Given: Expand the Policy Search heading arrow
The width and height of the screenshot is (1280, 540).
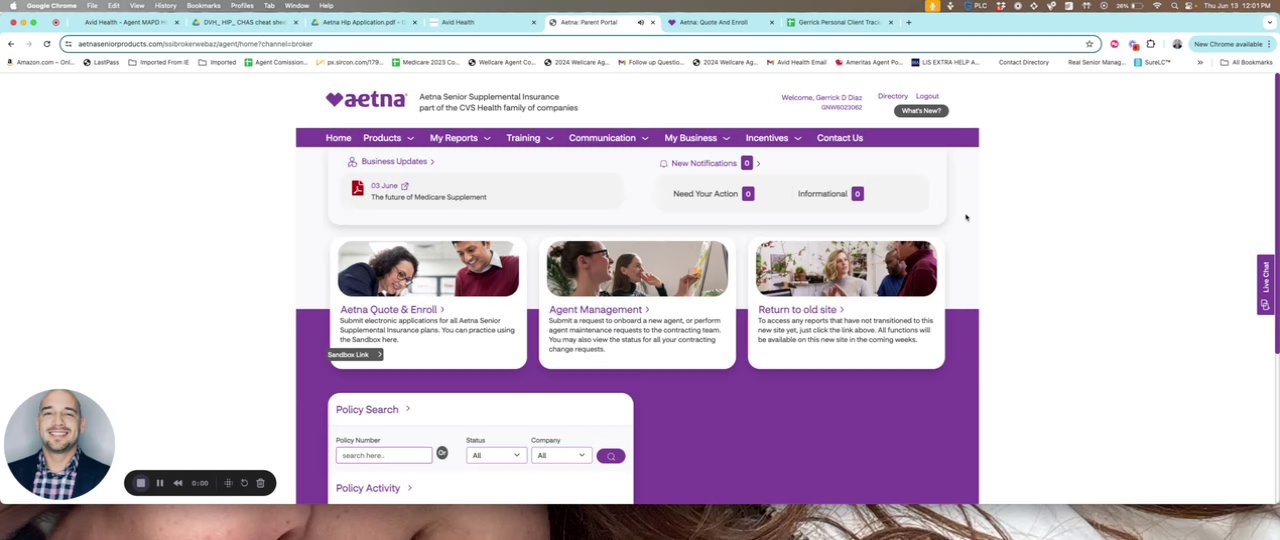Looking at the screenshot, I should [x=408, y=409].
